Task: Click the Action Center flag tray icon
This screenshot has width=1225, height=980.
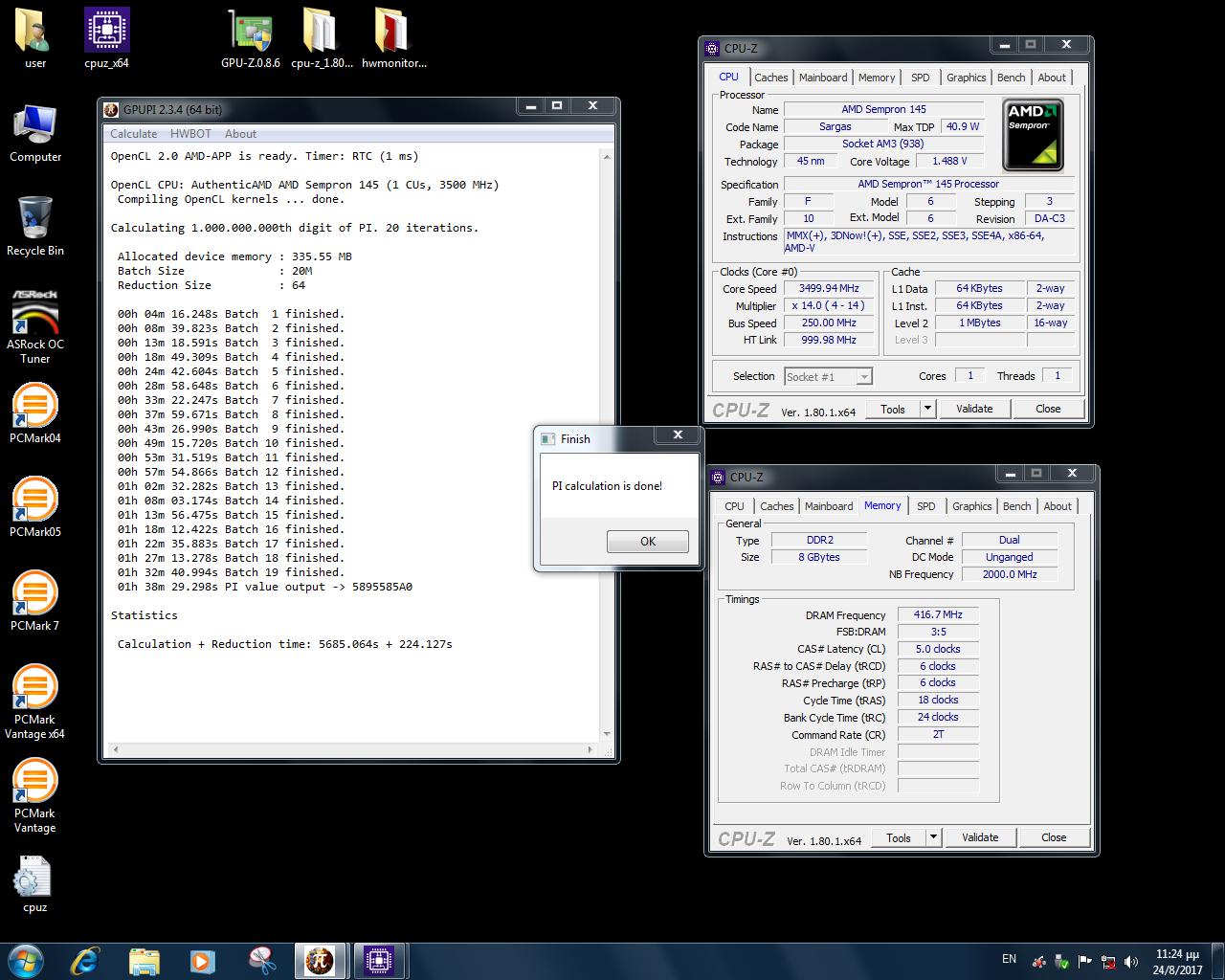Action: point(1085,962)
